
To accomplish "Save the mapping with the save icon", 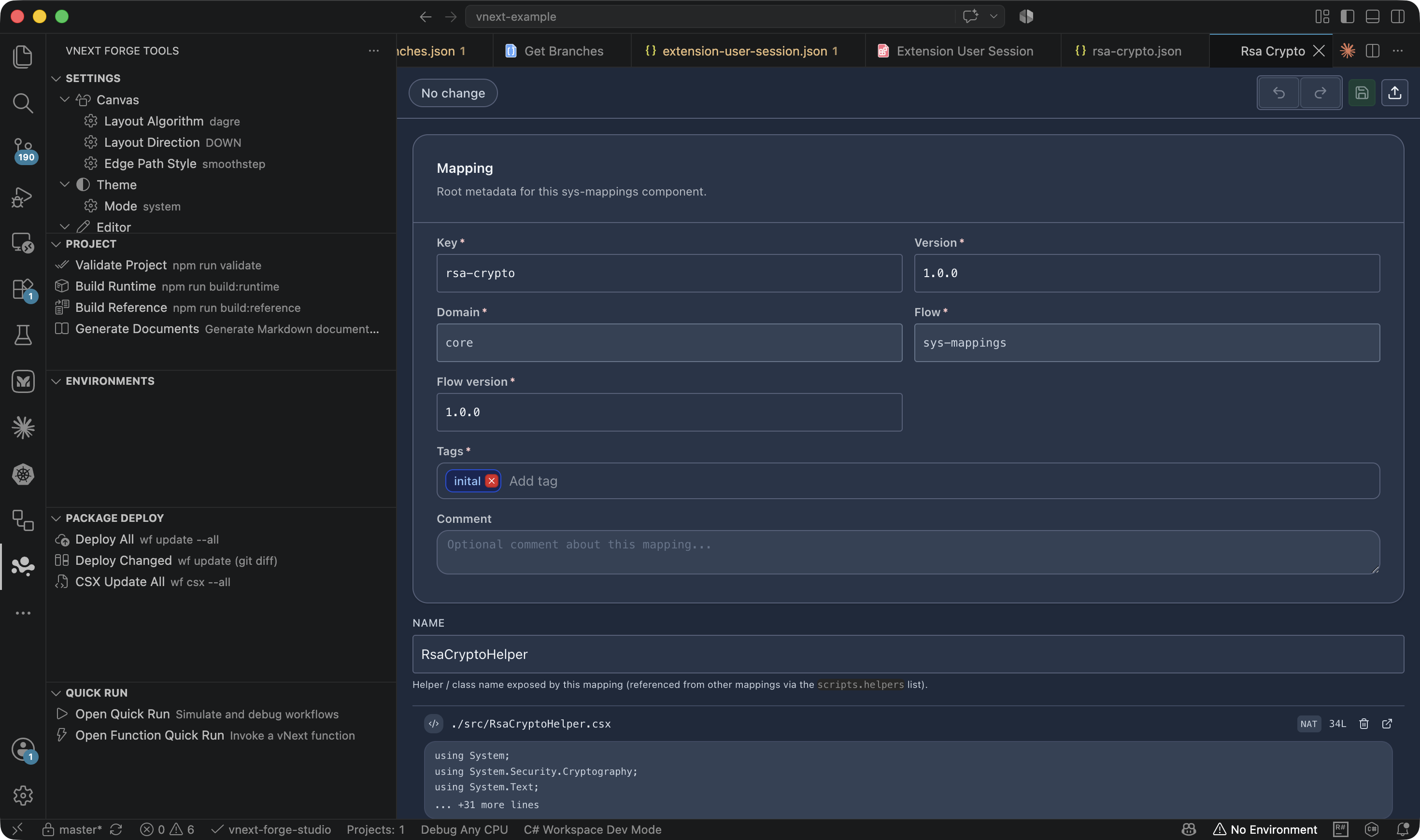I will coord(1362,93).
